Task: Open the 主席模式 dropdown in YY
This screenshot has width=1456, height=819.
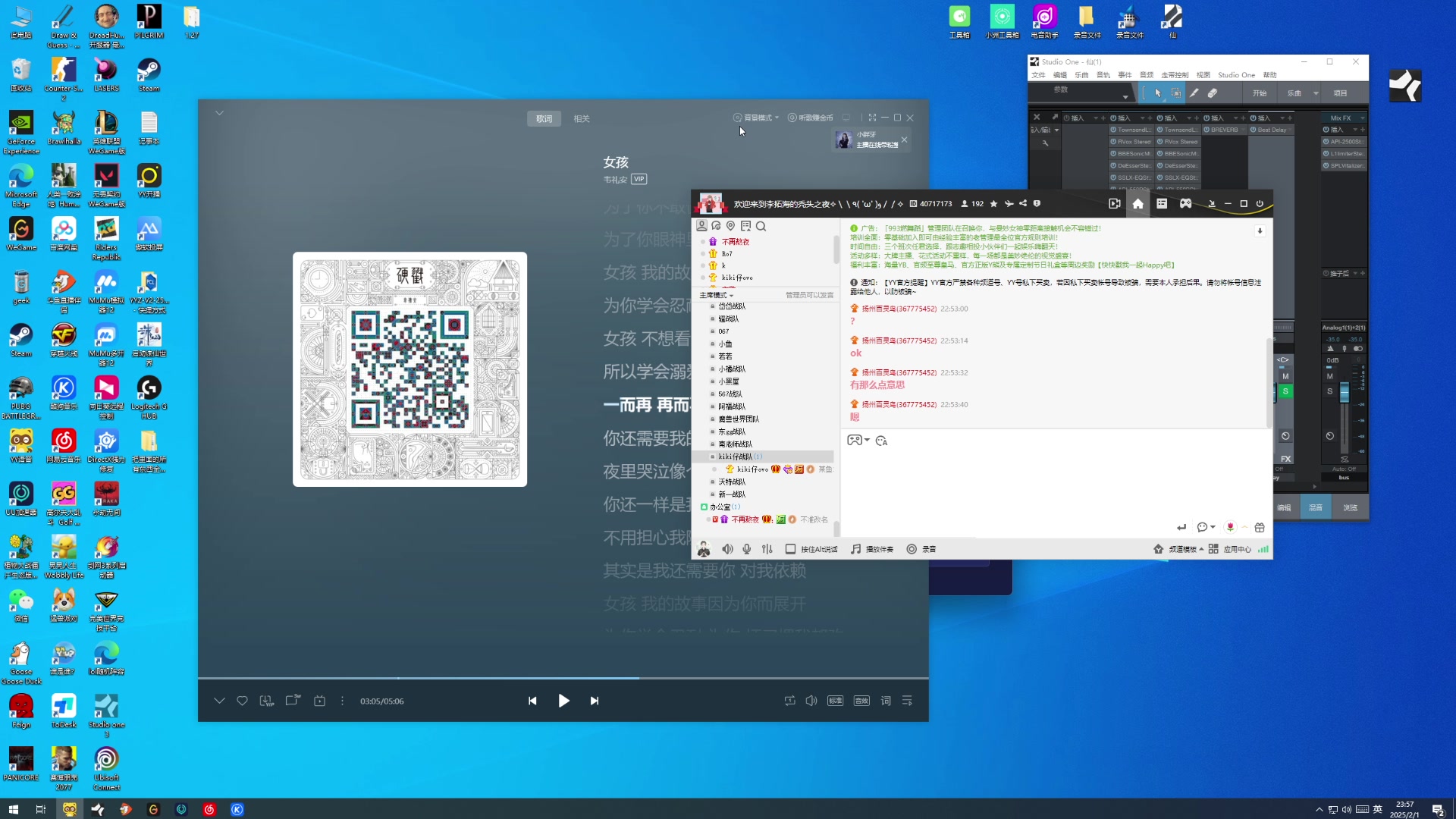Action: click(717, 295)
